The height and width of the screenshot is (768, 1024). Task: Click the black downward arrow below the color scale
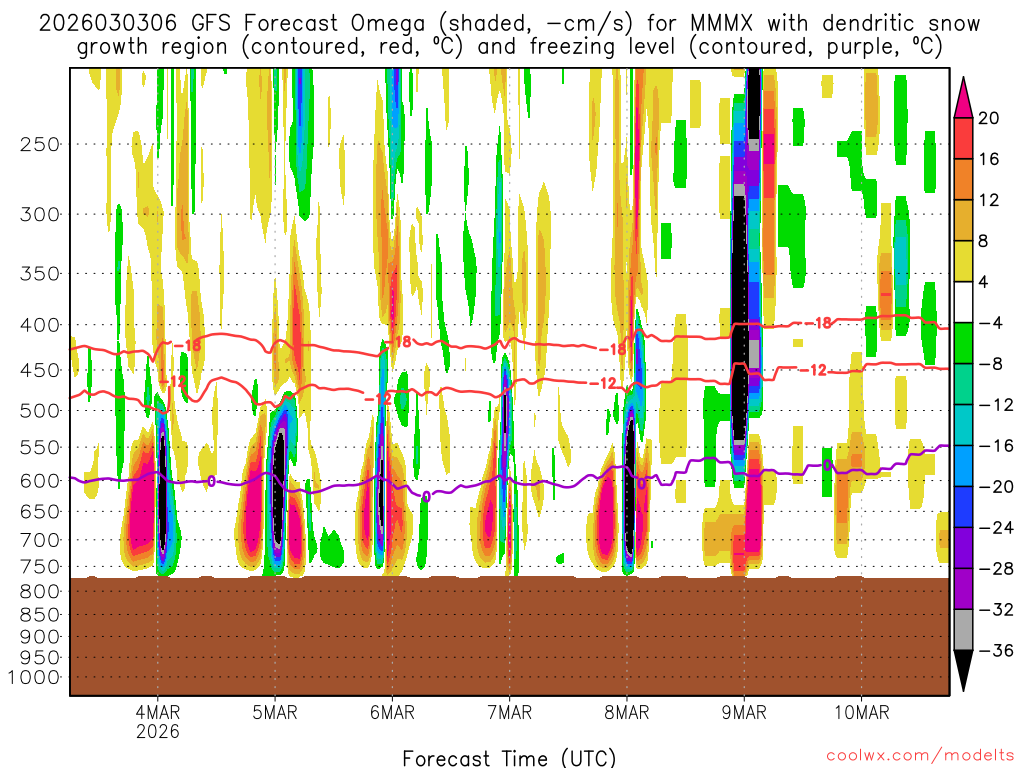tap(965, 671)
